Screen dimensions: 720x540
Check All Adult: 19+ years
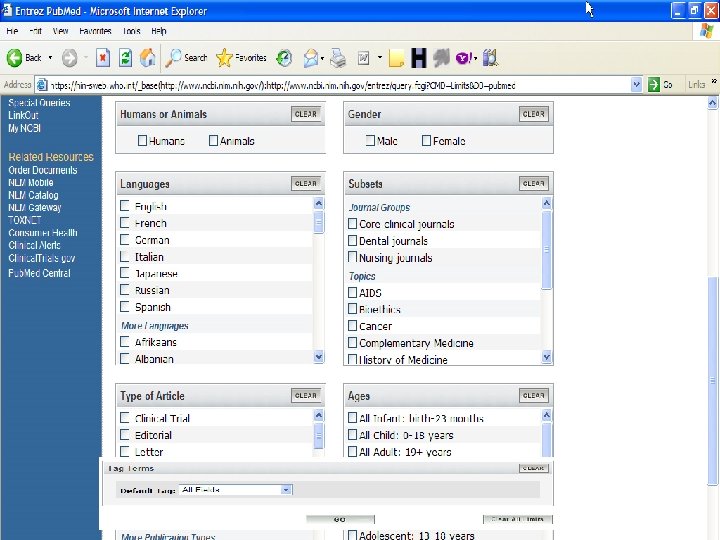[x=352, y=451]
